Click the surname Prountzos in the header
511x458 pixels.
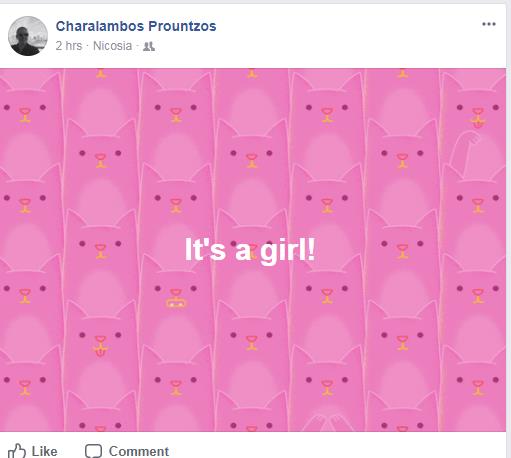click(182, 26)
